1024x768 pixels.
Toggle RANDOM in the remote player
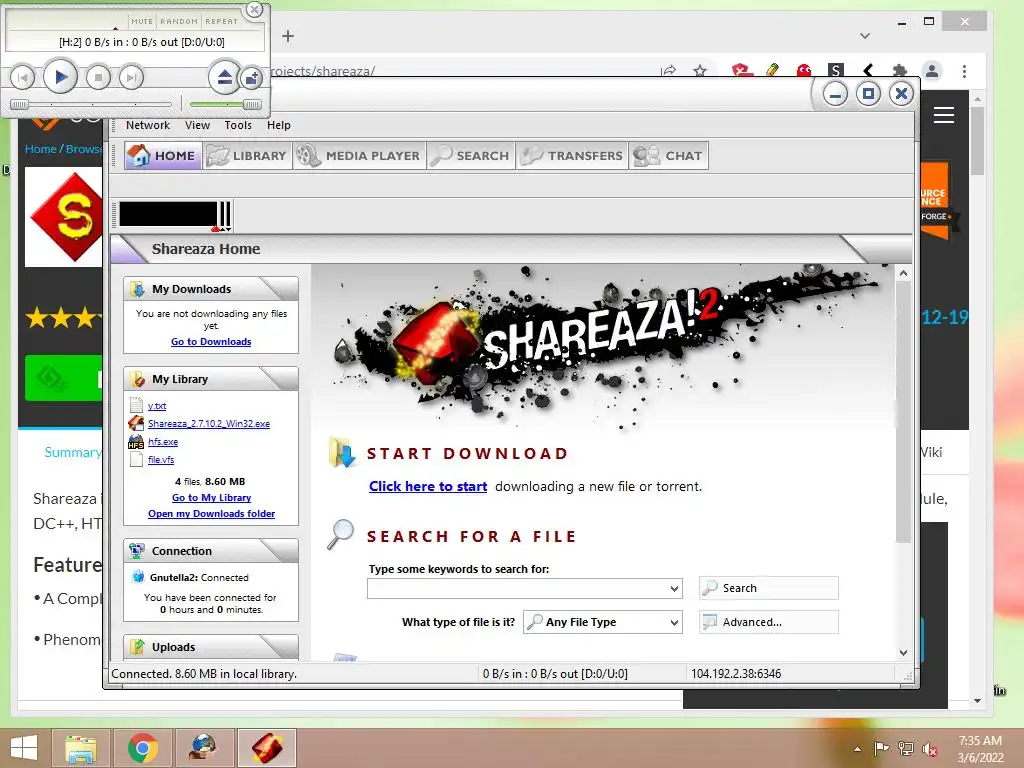[179, 21]
